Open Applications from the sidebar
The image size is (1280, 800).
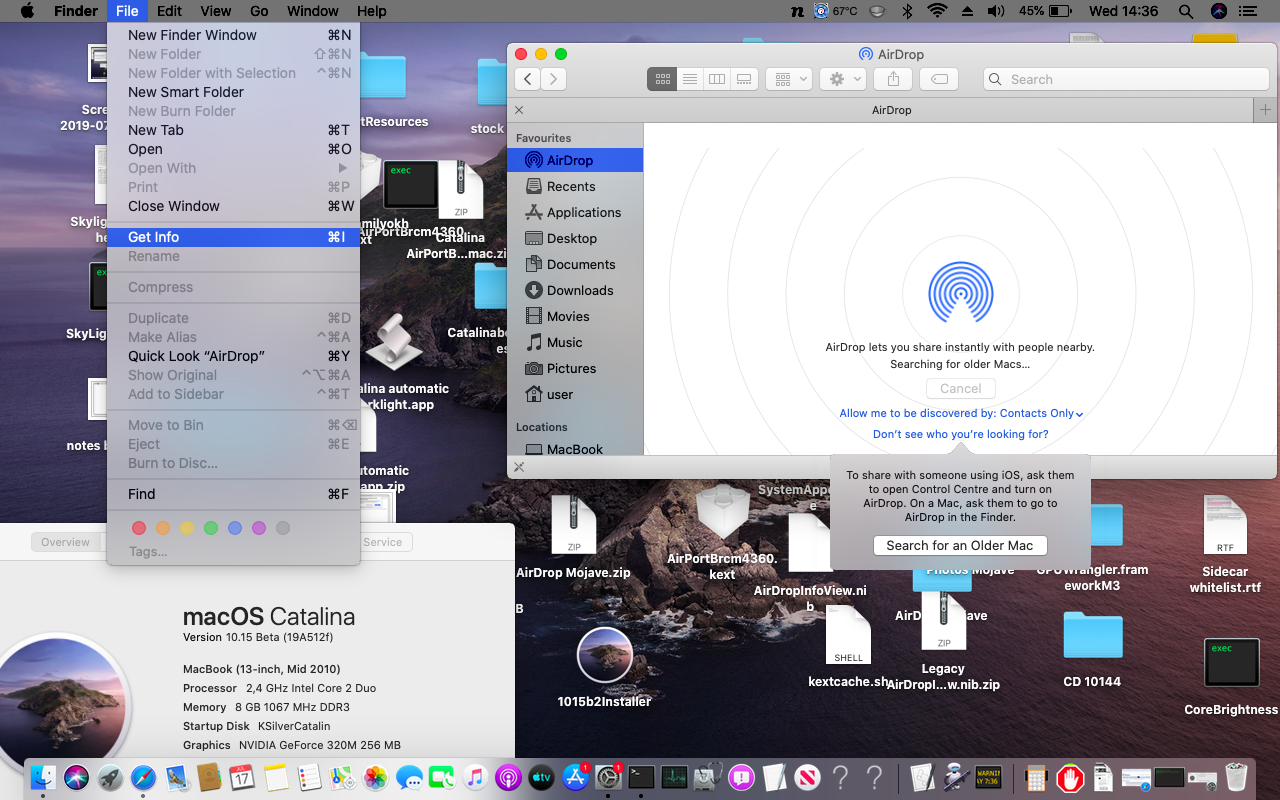(x=584, y=212)
